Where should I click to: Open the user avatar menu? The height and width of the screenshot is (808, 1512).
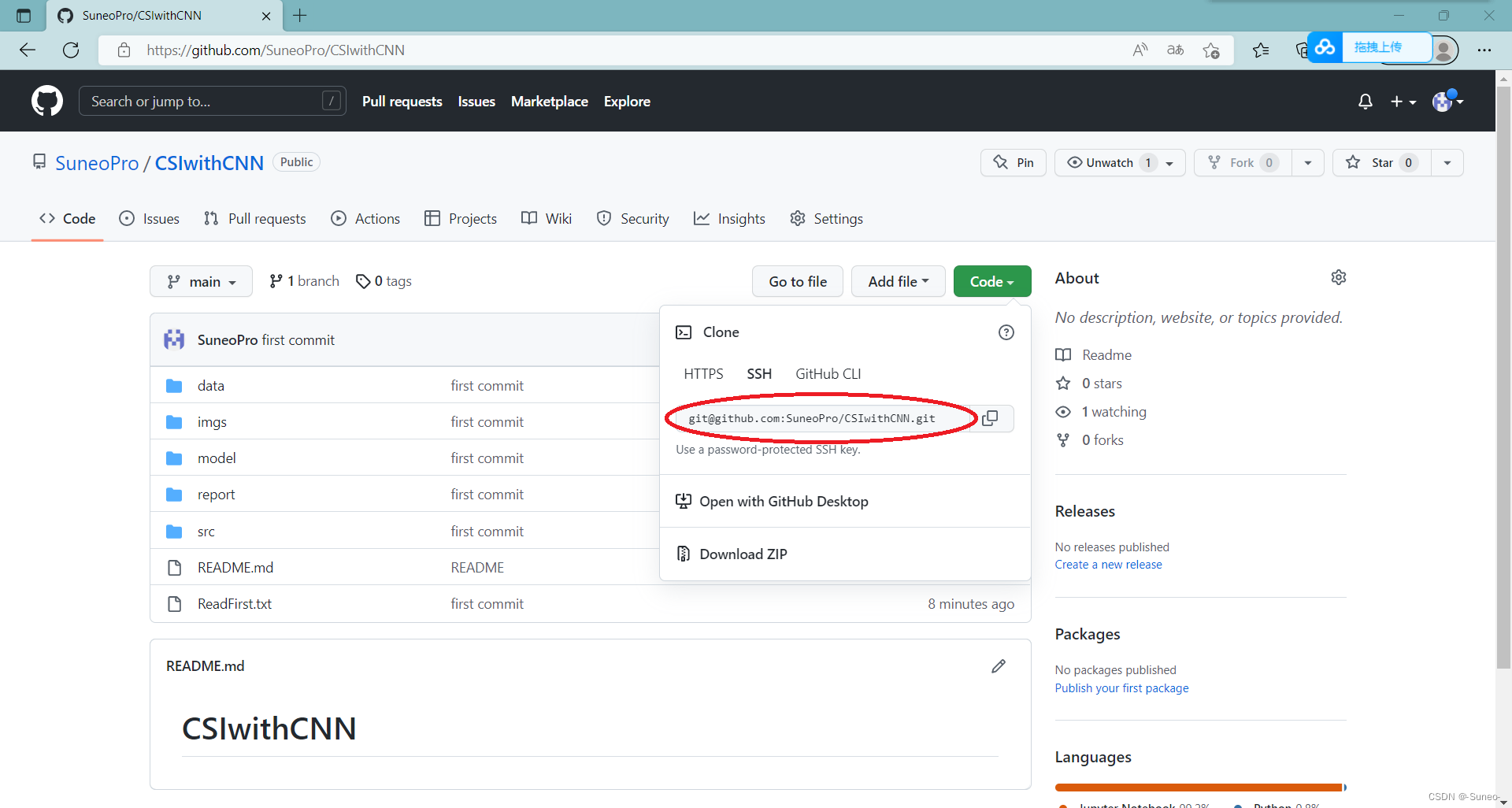point(1447,101)
